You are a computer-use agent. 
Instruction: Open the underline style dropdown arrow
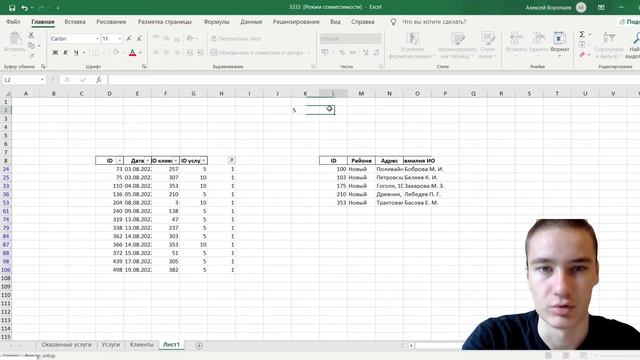pyautogui.click(x=84, y=53)
